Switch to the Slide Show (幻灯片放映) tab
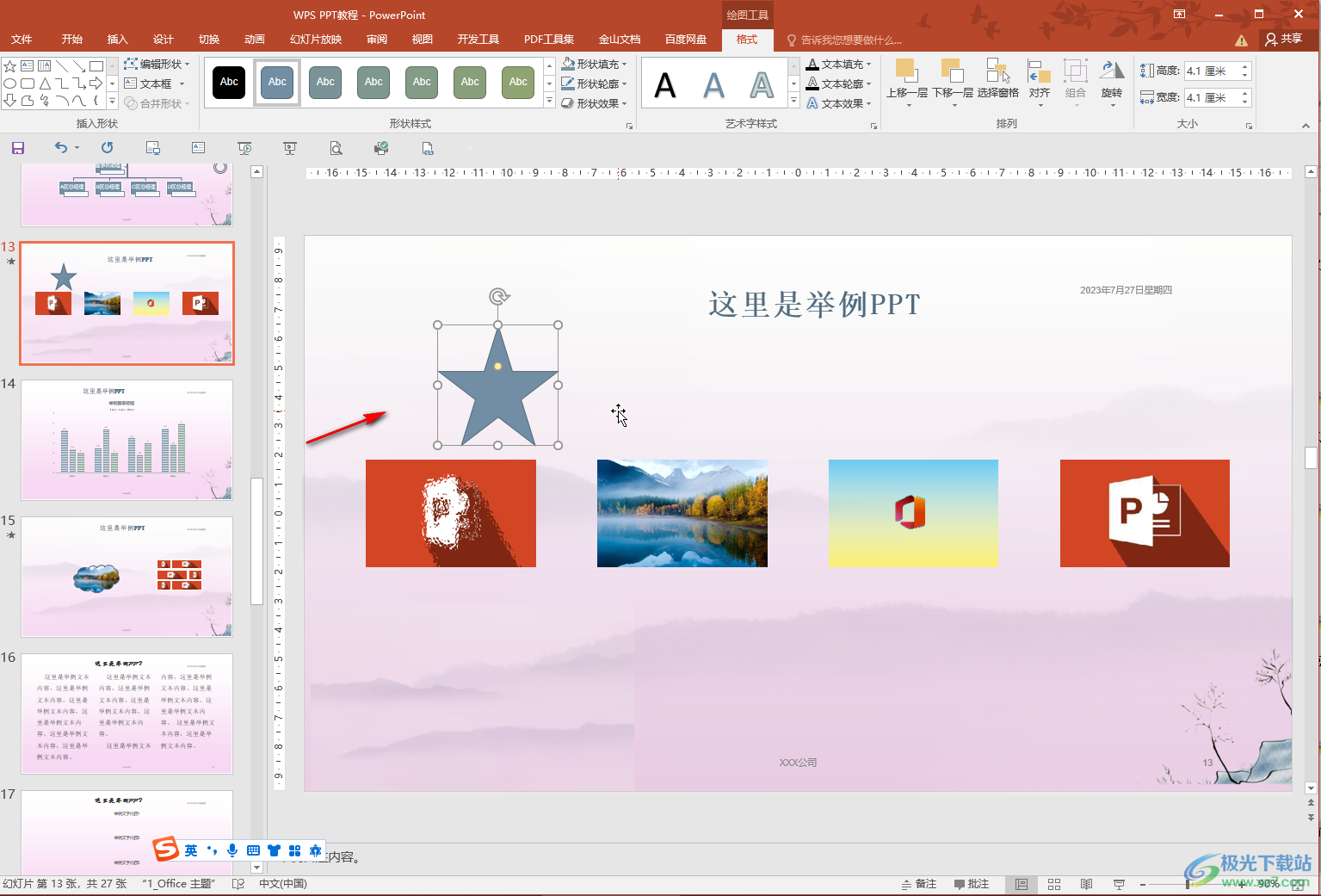 click(316, 40)
